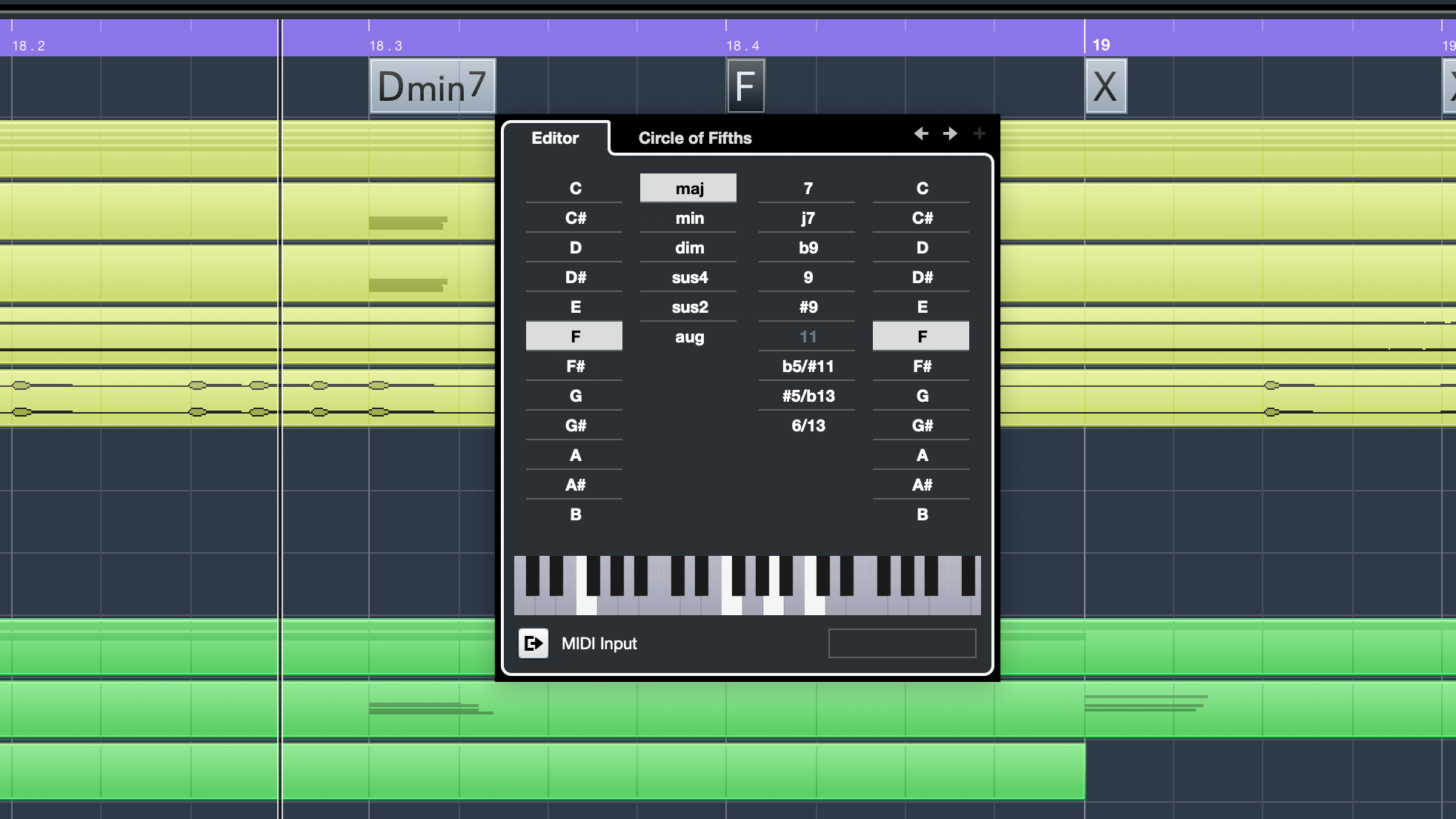Set bass note E in right column
Viewport: 1456px width, 819px height.
pyautogui.click(x=922, y=307)
